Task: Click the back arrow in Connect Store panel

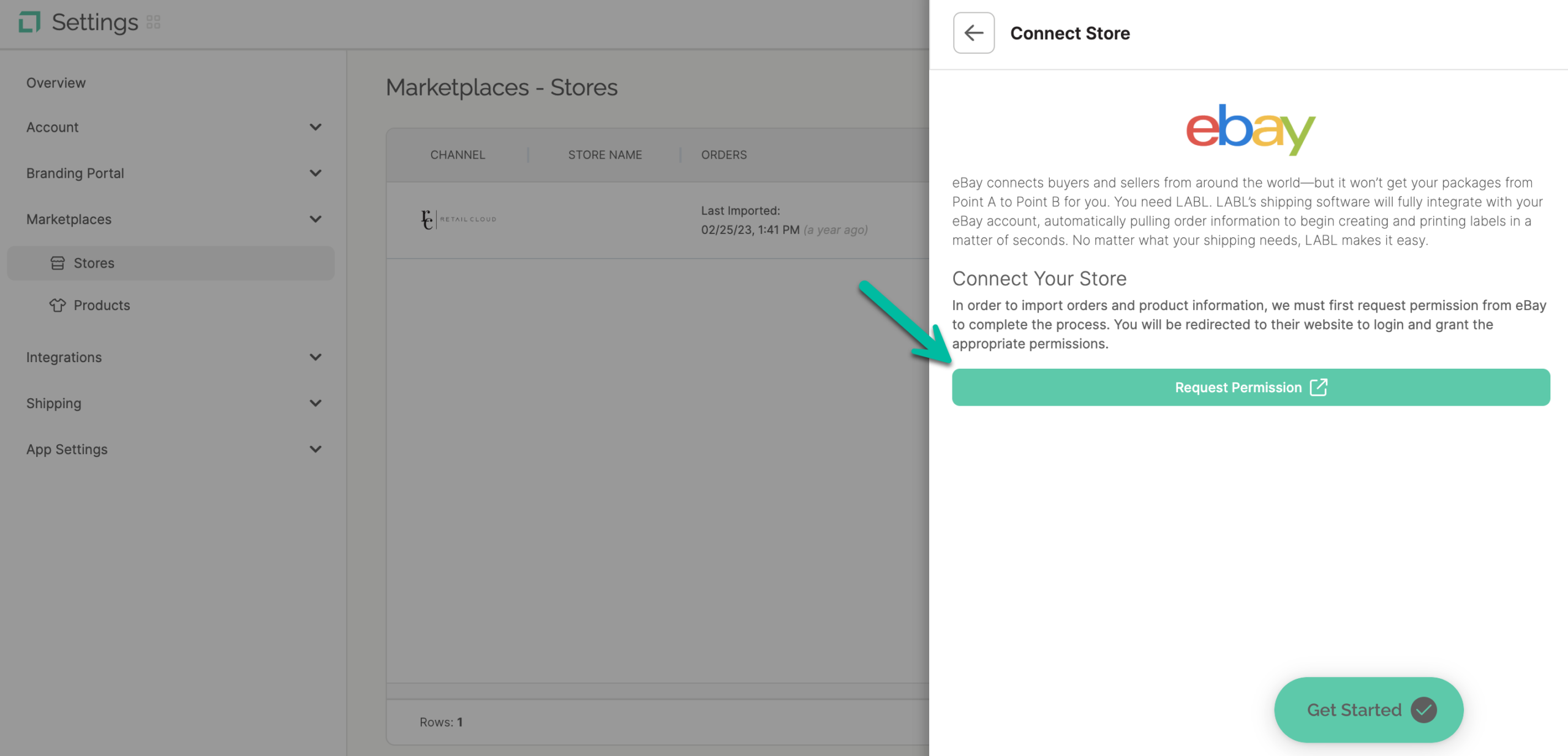Action: pos(973,33)
